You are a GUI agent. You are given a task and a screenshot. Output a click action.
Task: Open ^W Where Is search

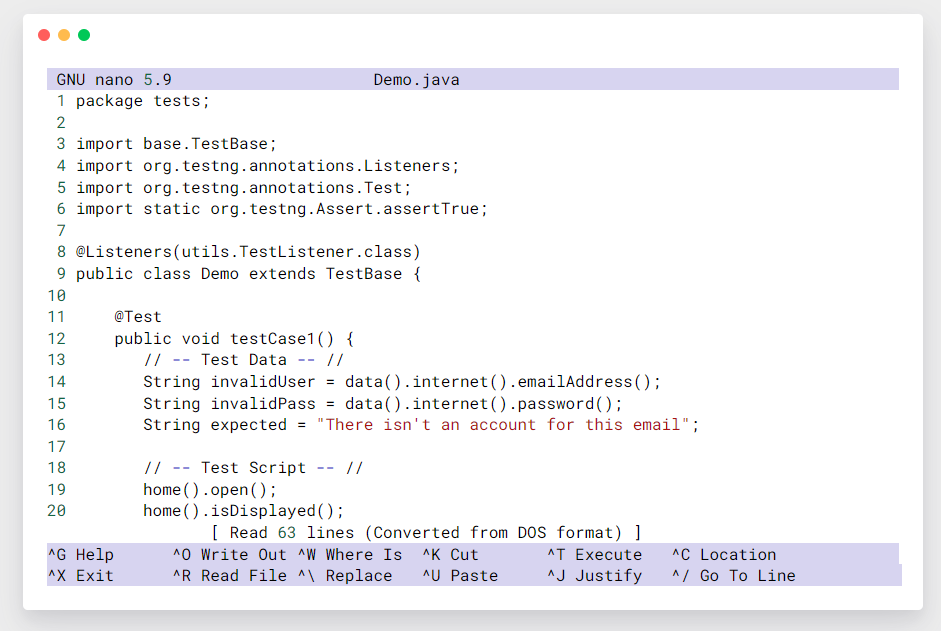[x=349, y=554]
